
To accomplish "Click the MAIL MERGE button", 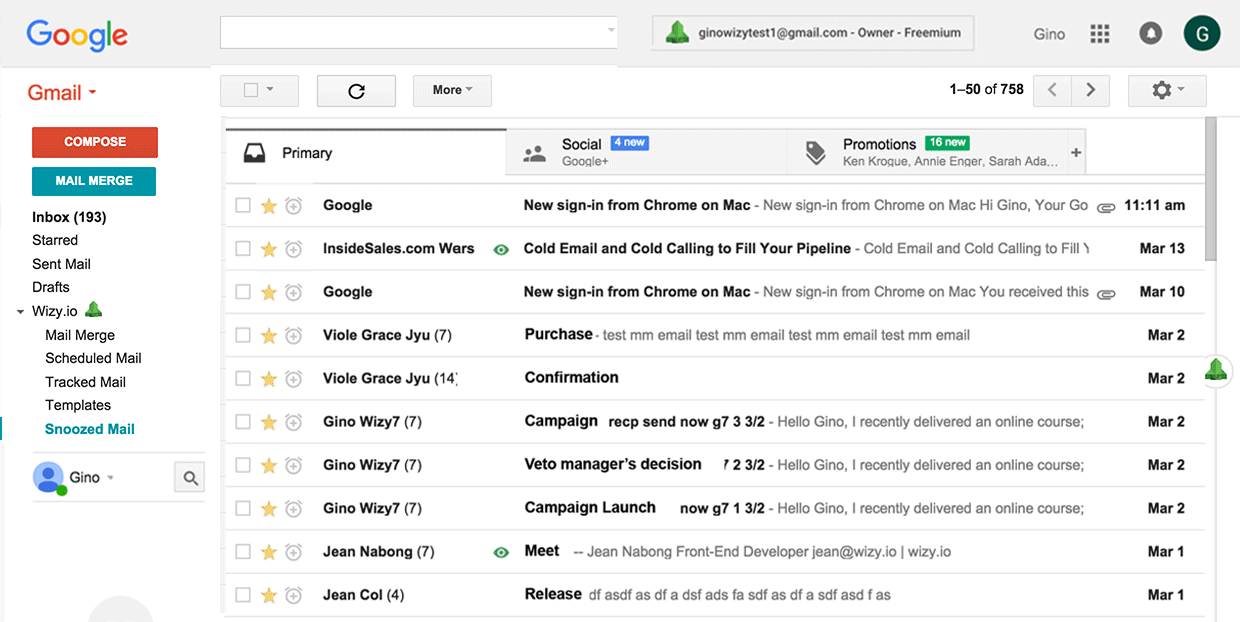I will [x=94, y=181].
